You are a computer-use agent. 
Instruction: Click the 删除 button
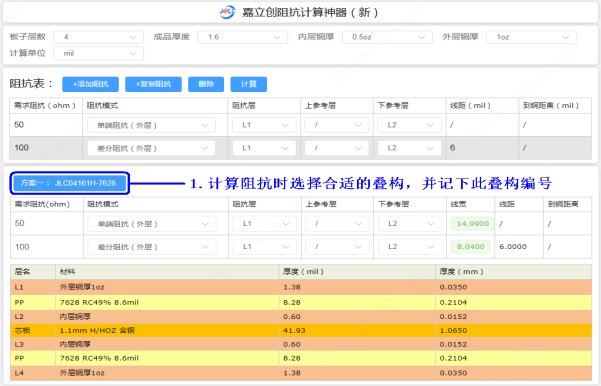[x=206, y=84]
